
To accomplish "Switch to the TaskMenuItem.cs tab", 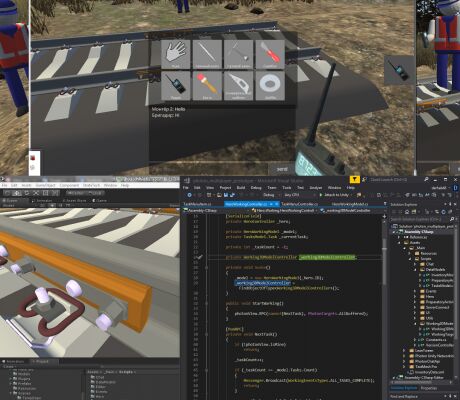I will [x=197, y=204].
